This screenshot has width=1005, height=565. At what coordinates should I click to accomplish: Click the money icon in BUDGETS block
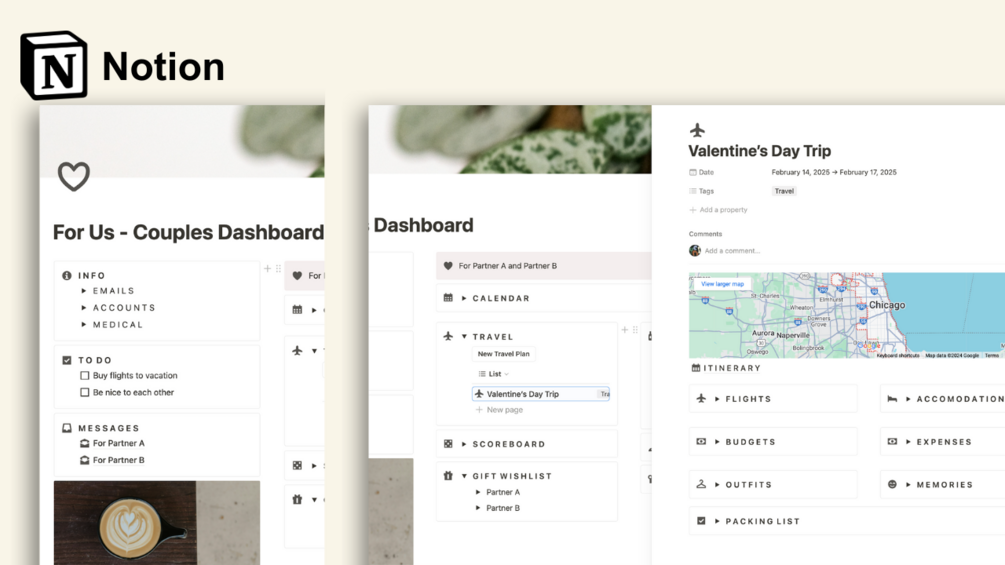pos(701,441)
